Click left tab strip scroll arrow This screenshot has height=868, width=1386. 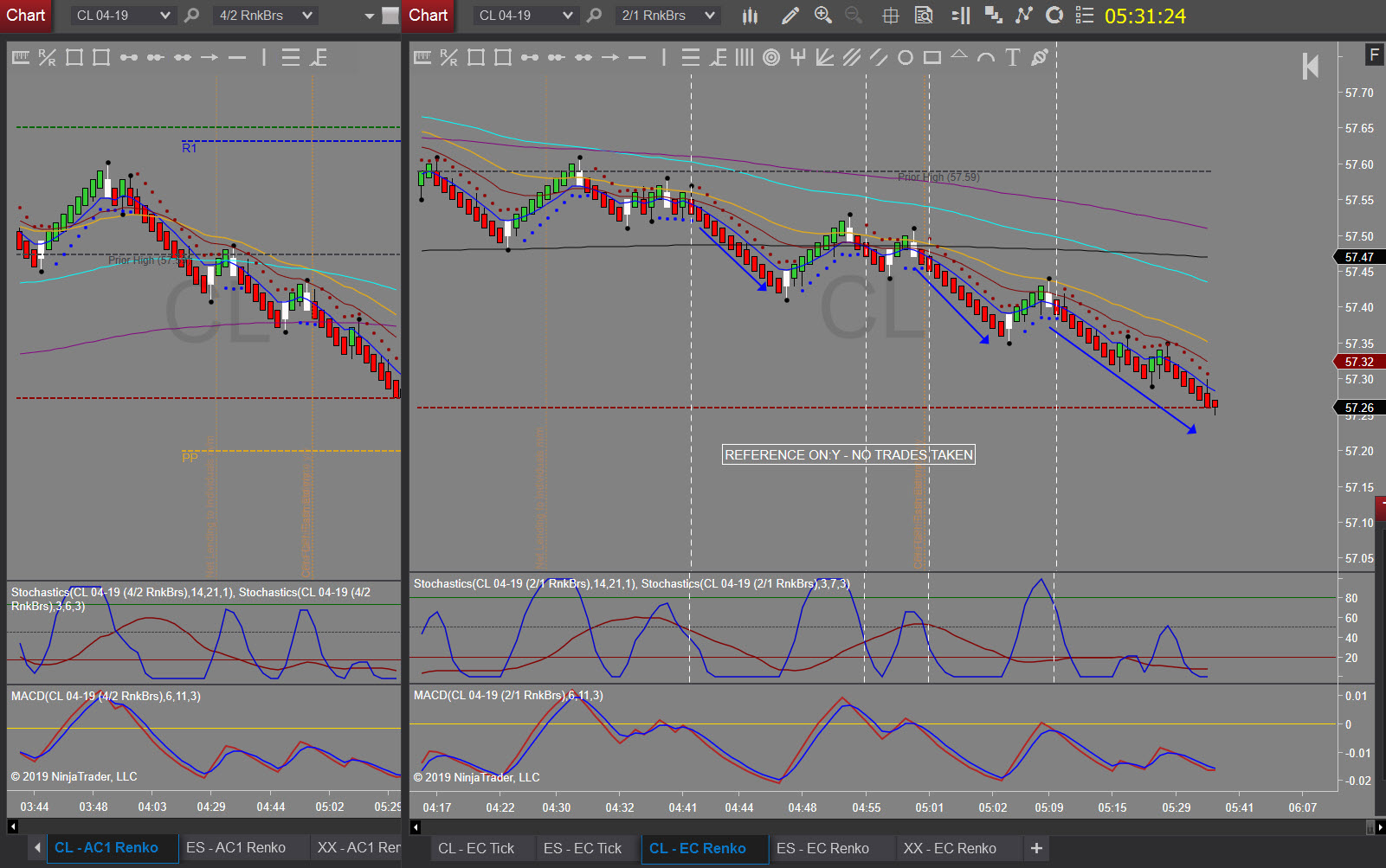[x=36, y=848]
